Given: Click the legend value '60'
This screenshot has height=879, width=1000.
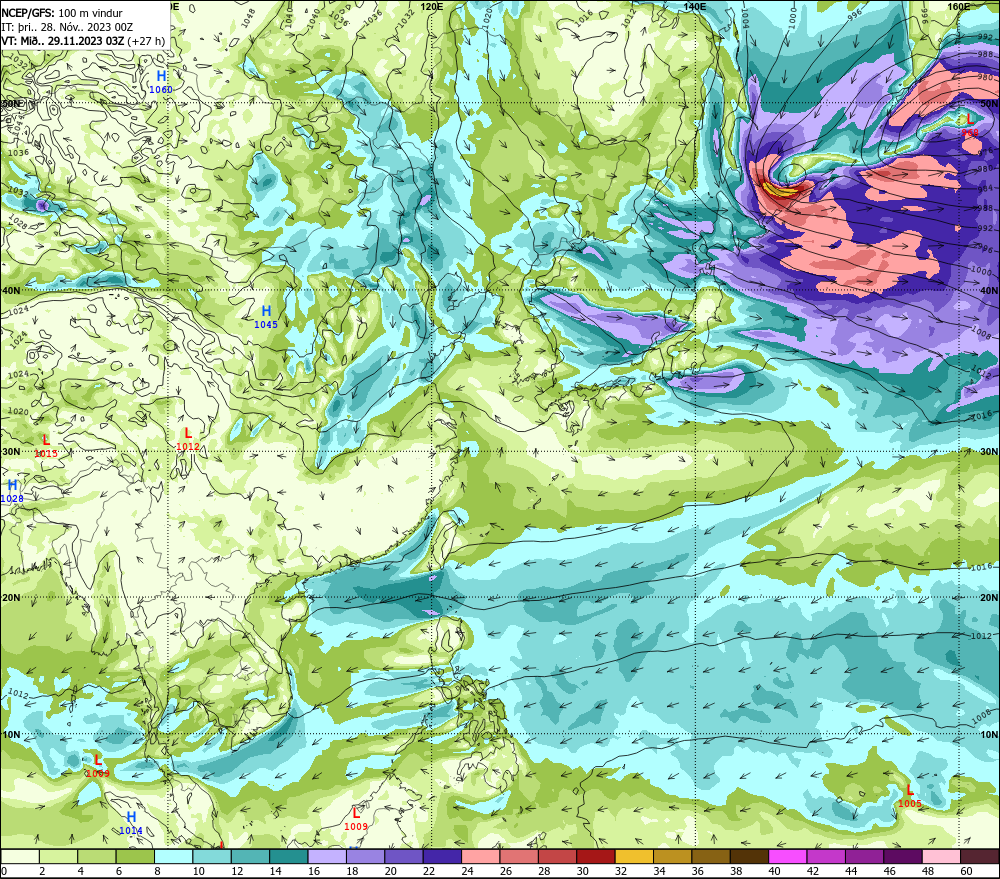Looking at the screenshot, I should 966,871.
